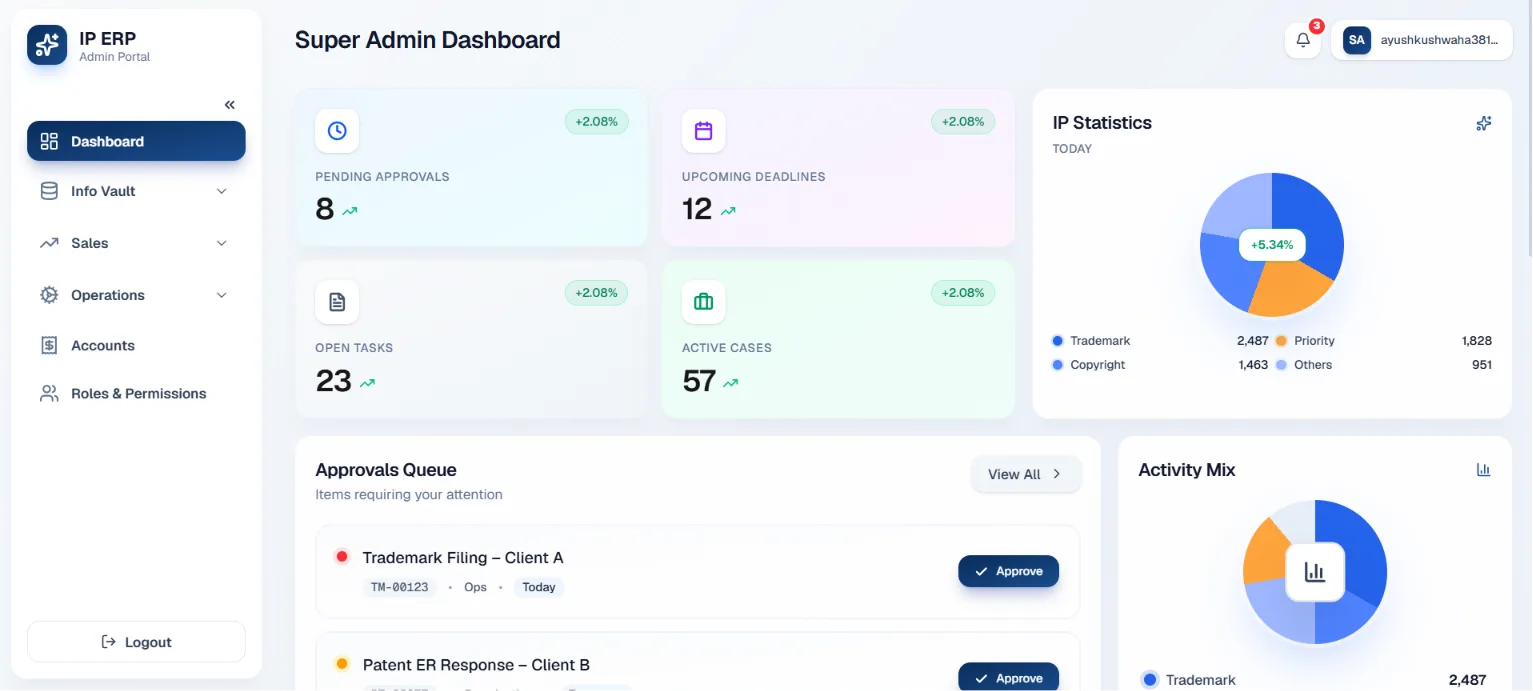The width and height of the screenshot is (1533, 691).
Task: Click the Logout door-arrow icon
Action: [109, 642]
